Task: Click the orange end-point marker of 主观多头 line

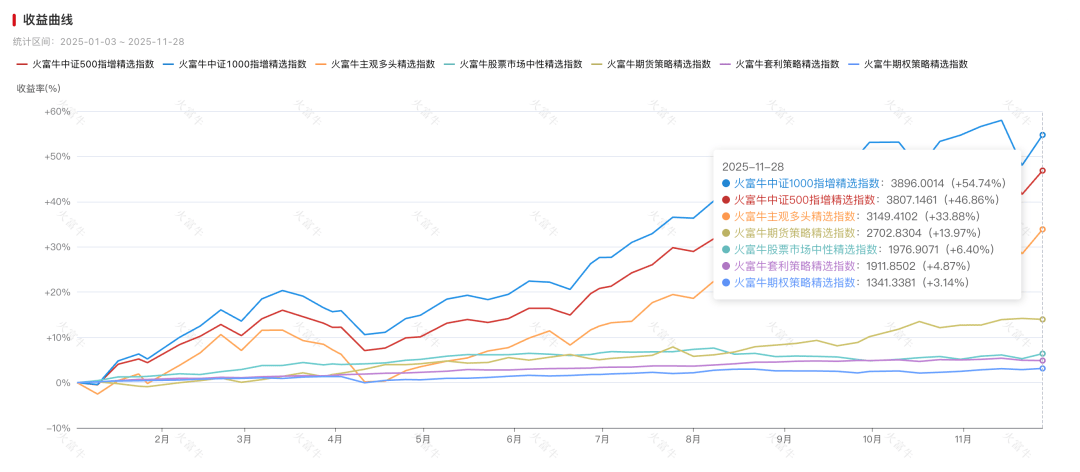Action: (1042, 229)
